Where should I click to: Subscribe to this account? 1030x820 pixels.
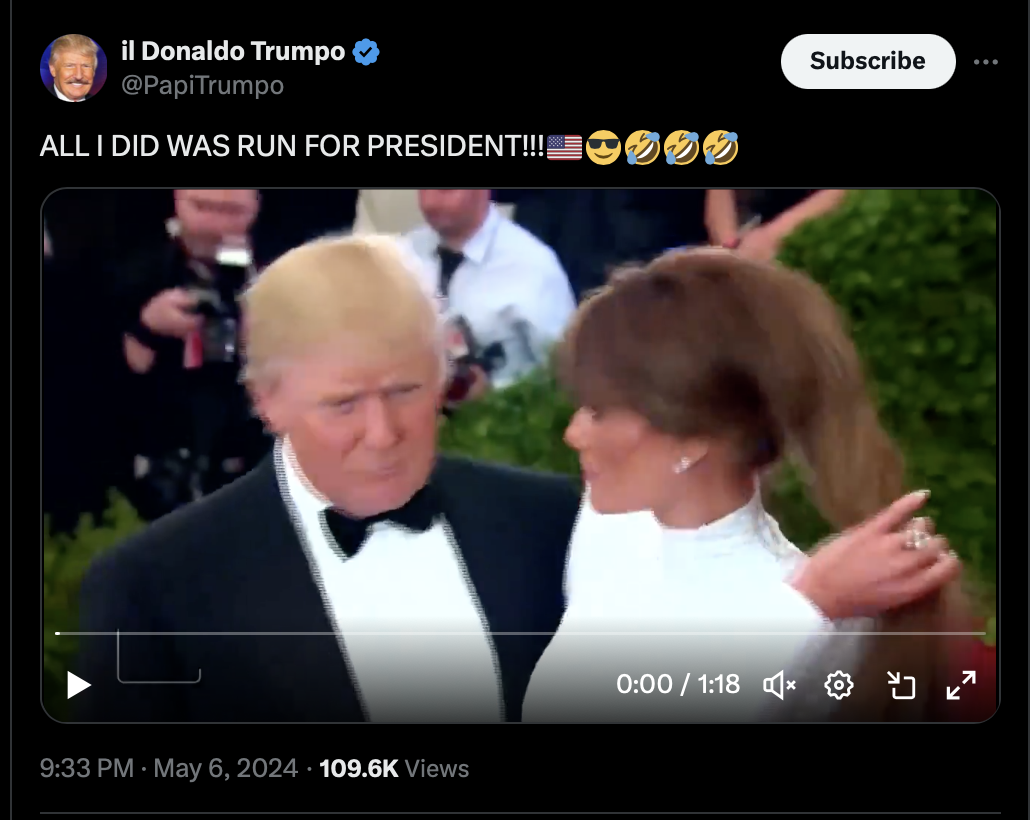coord(867,61)
